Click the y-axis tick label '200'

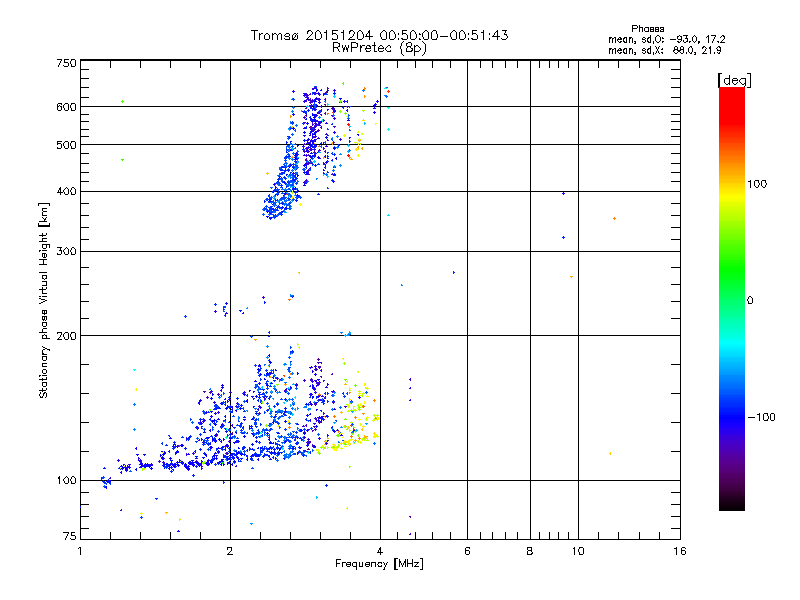66,336
